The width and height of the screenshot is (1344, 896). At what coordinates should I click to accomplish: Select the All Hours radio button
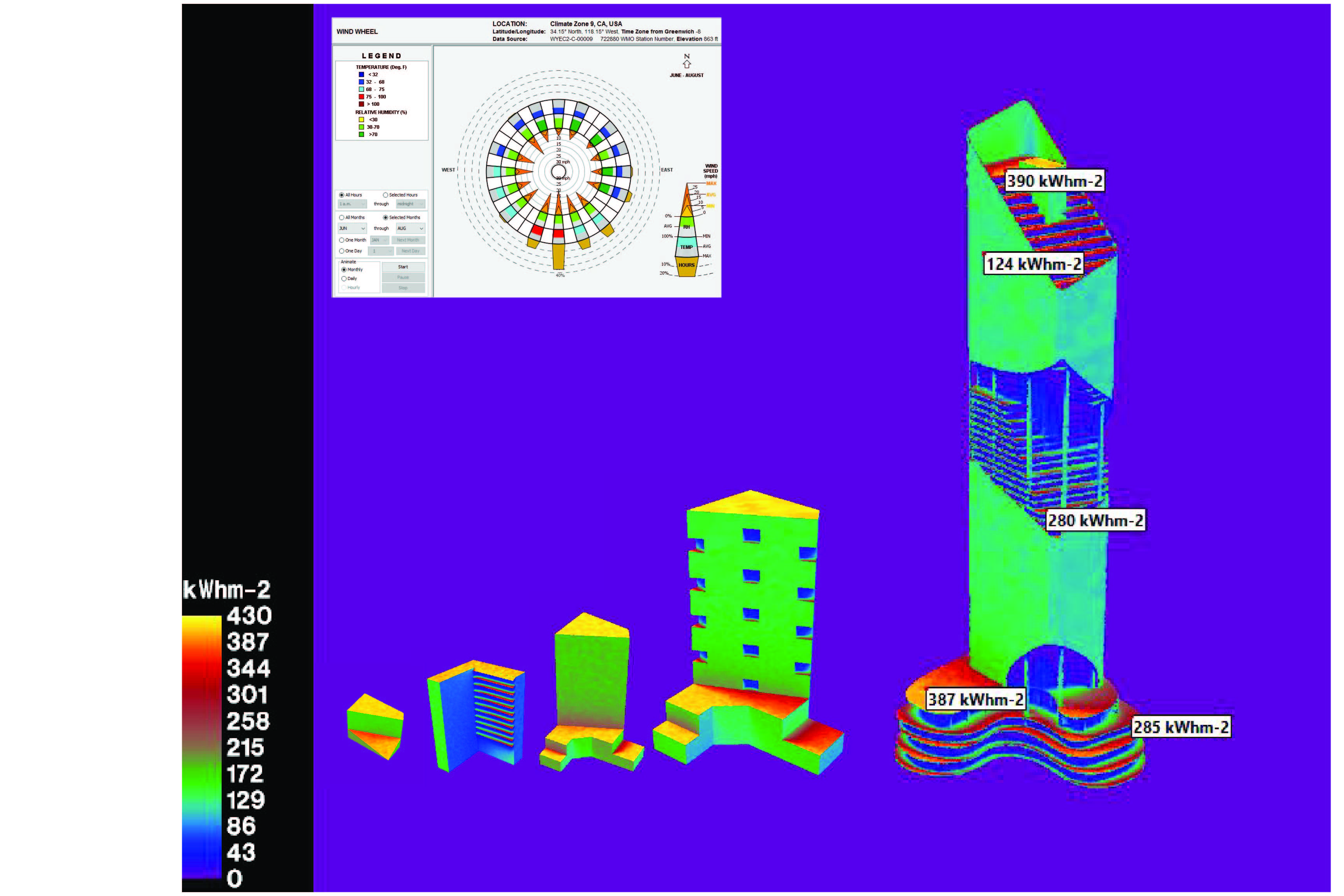coord(342,195)
